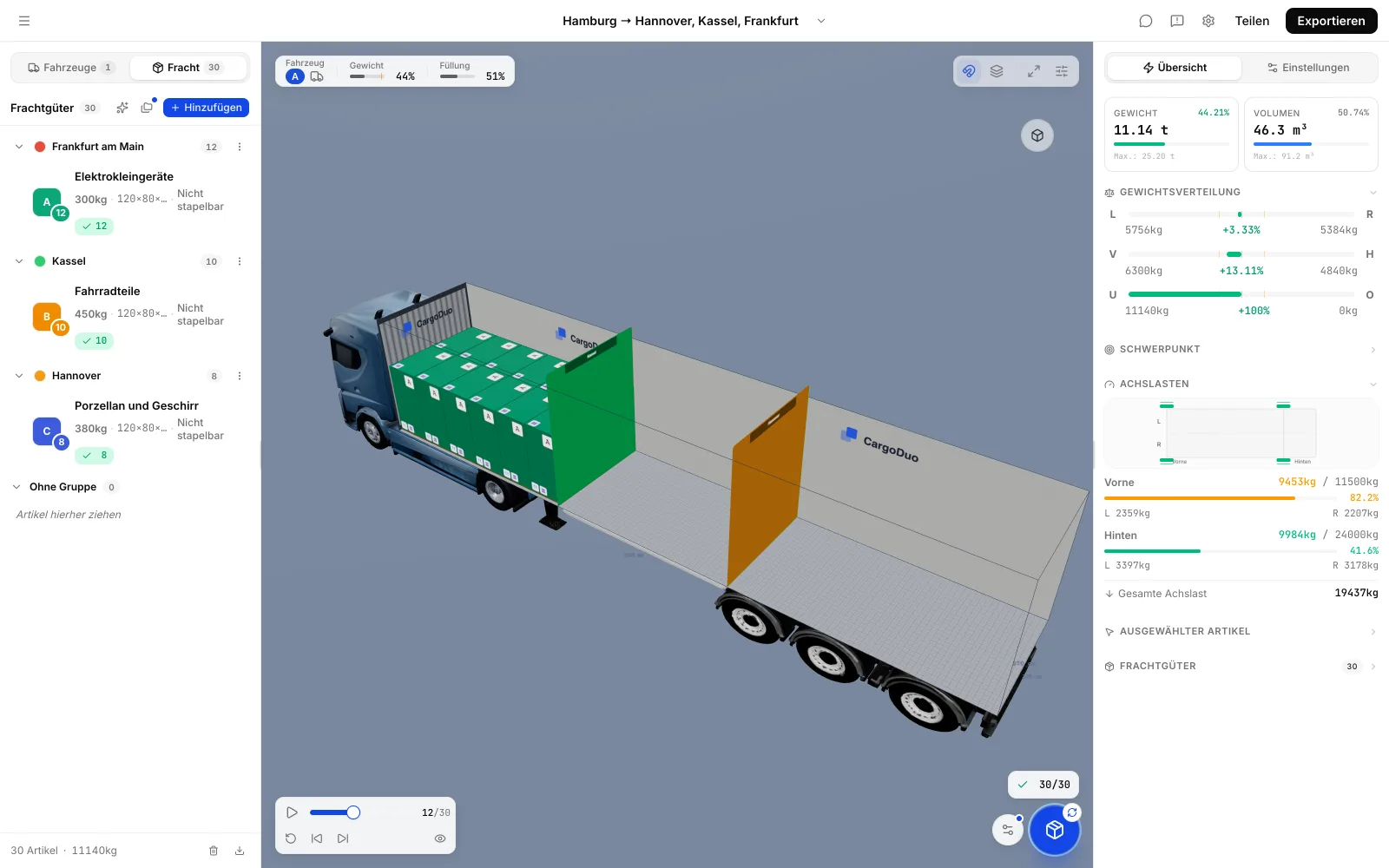Open the route title dropdown chevron
Viewport: 1389px width, 868px height.
point(821,21)
